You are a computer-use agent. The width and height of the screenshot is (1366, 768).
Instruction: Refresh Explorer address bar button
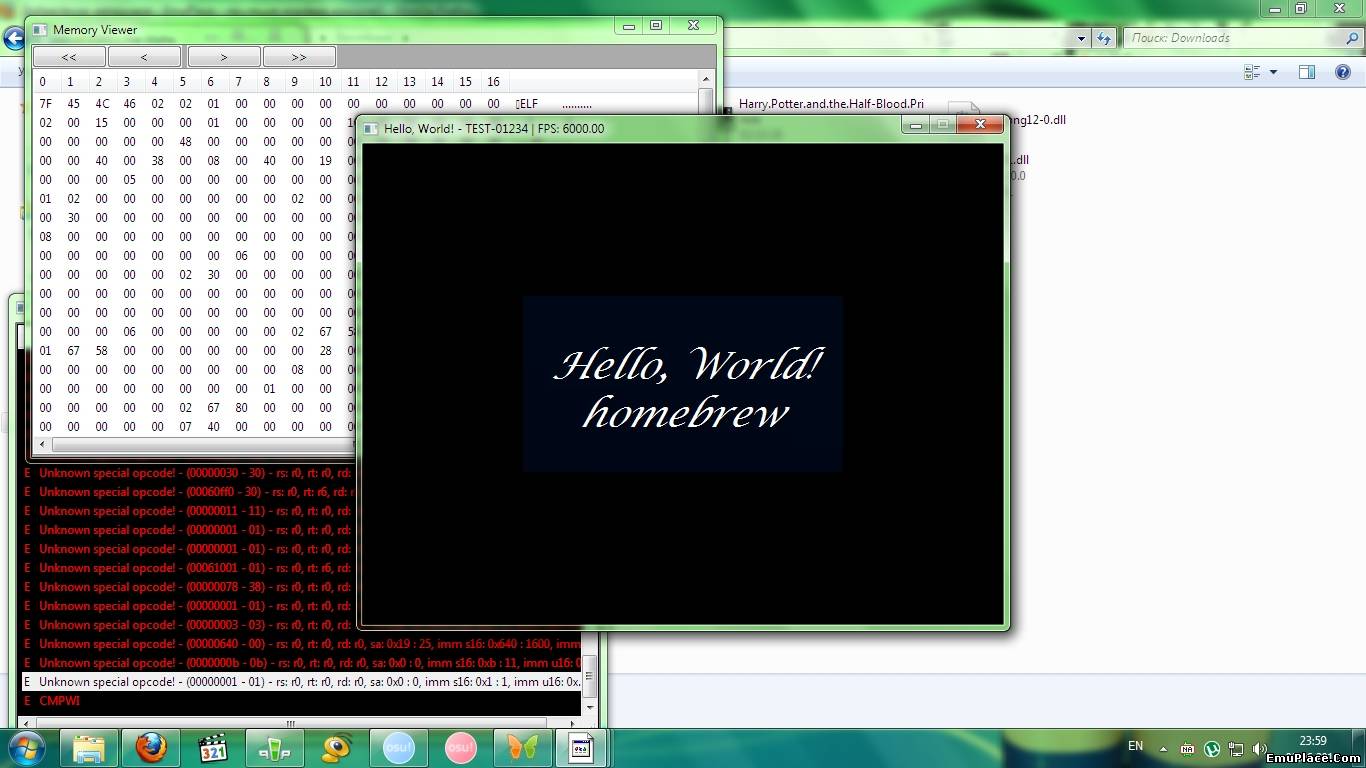(1103, 38)
